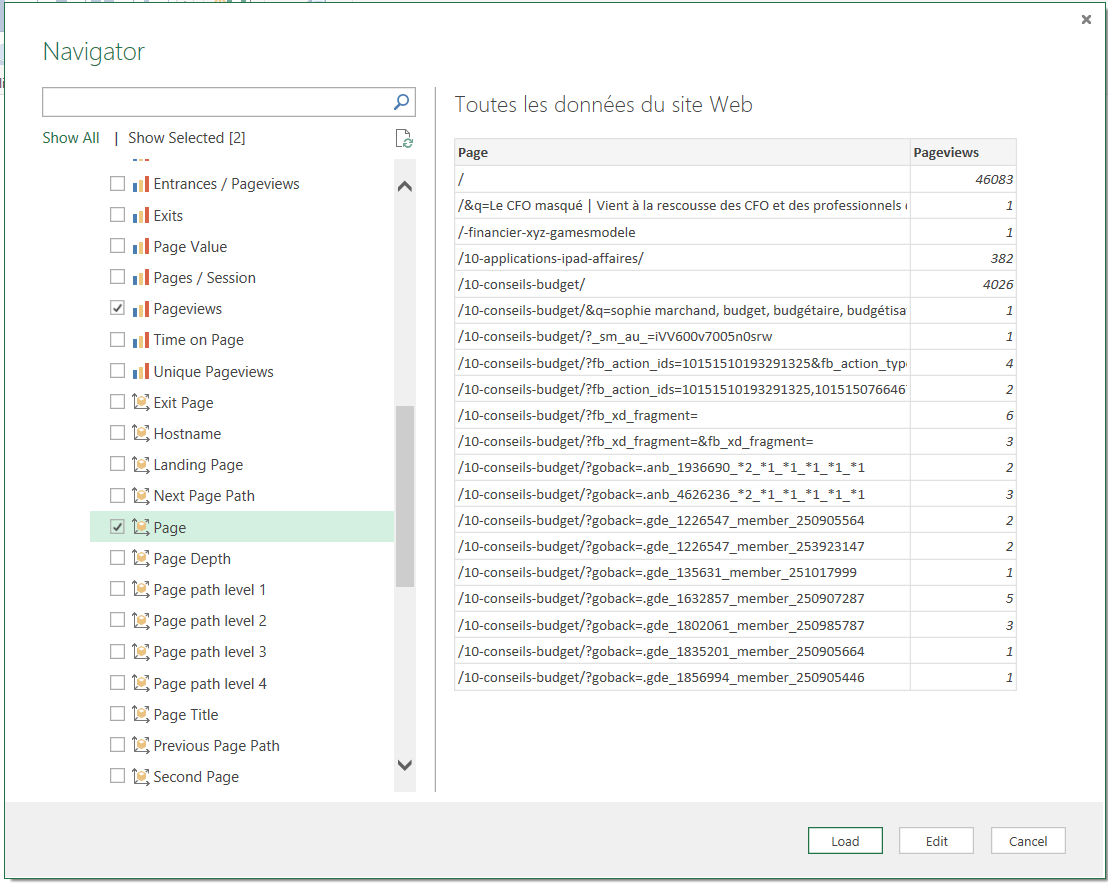Click the Page Title dimension icon
The image size is (1108, 883).
pyautogui.click(x=141, y=714)
